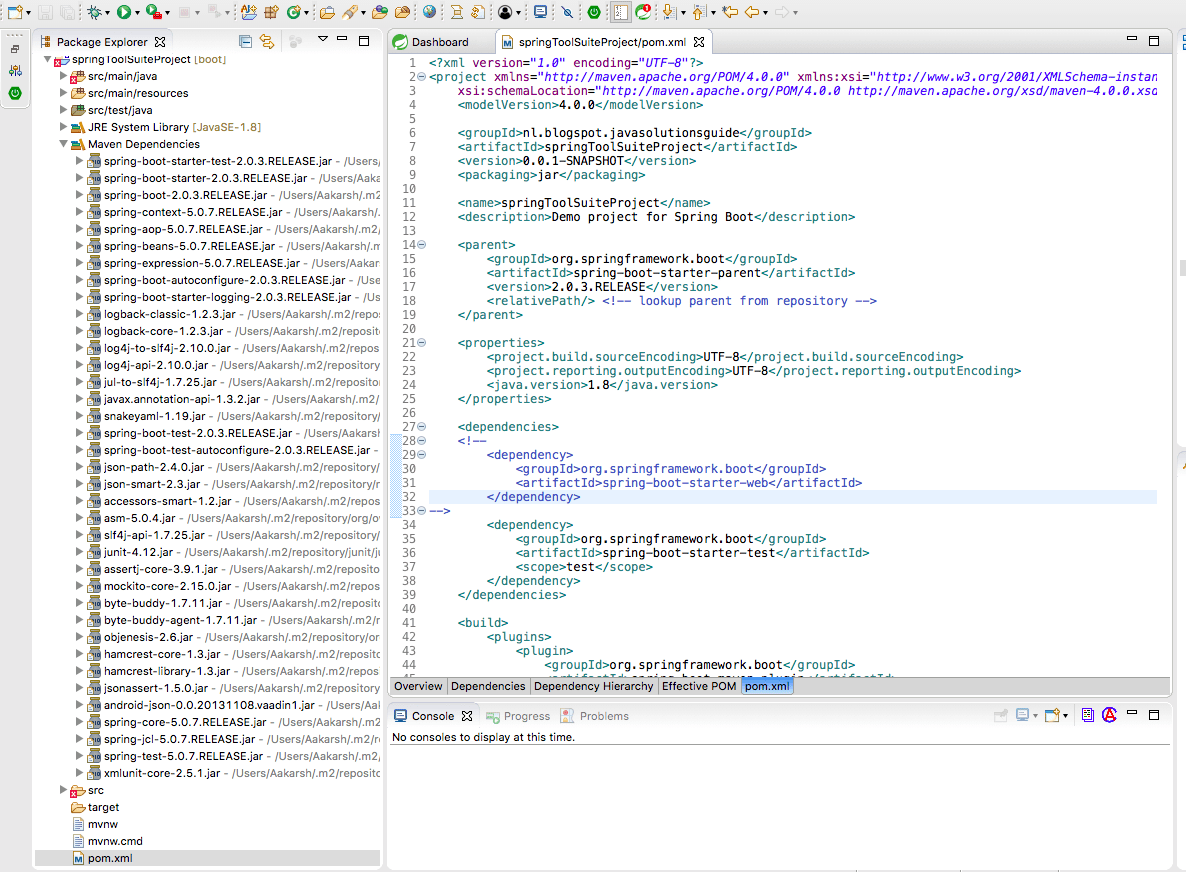Image resolution: width=1186 pixels, height=872 pixels.
Task: Close the pom.xml editor tab
Action: (699, 42)
